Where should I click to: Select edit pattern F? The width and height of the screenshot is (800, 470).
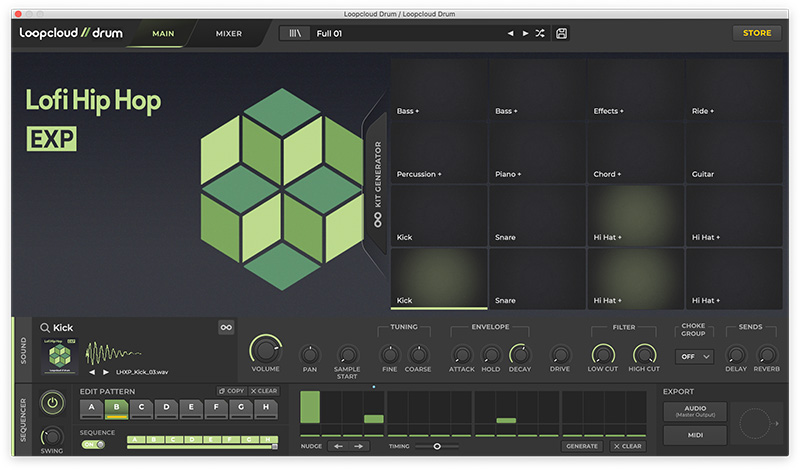pyautogui.click(x=216, y=408)
